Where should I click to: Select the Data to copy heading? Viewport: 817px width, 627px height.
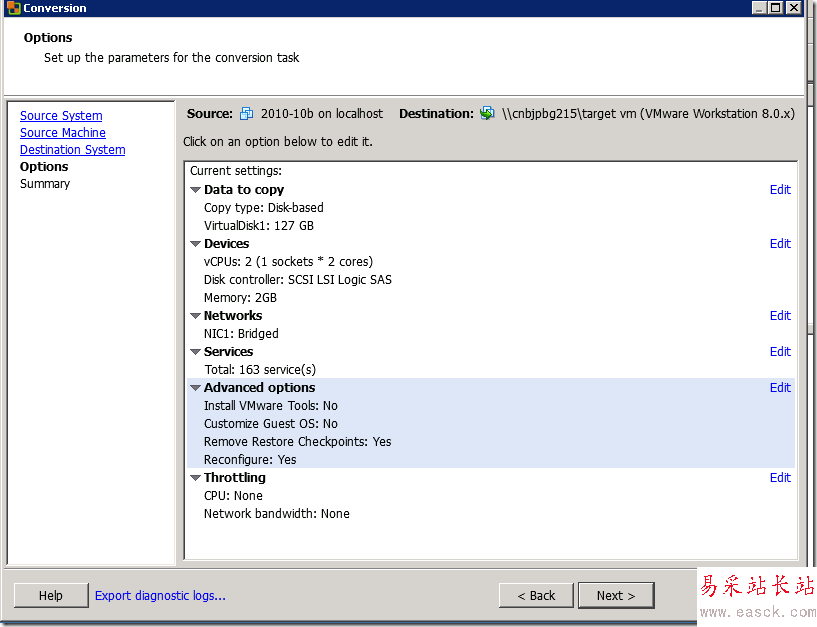[244, 190]
